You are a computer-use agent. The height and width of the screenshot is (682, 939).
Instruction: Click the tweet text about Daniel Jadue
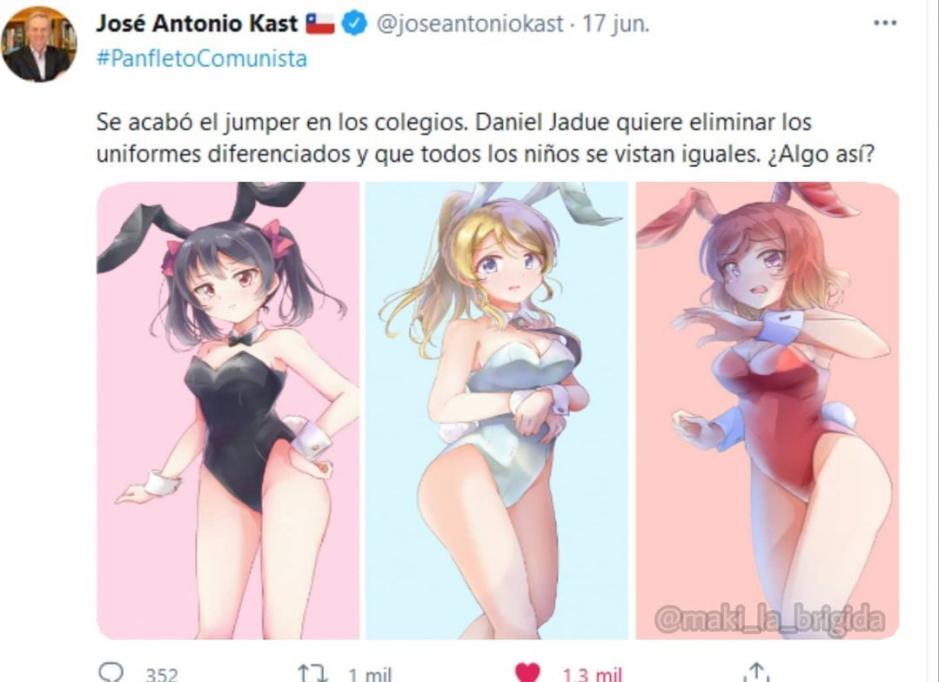point(486,138)
